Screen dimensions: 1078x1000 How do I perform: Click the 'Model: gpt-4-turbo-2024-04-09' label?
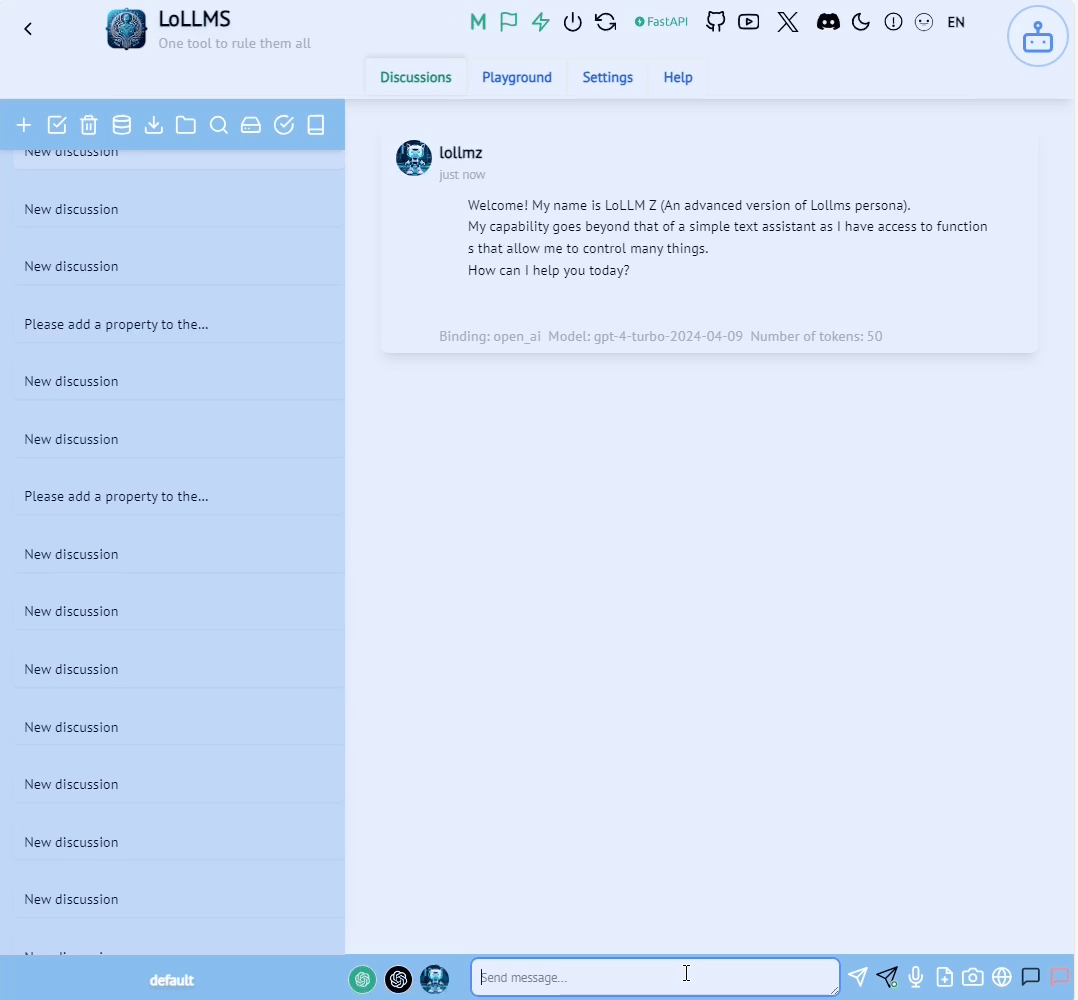point(645,336)
